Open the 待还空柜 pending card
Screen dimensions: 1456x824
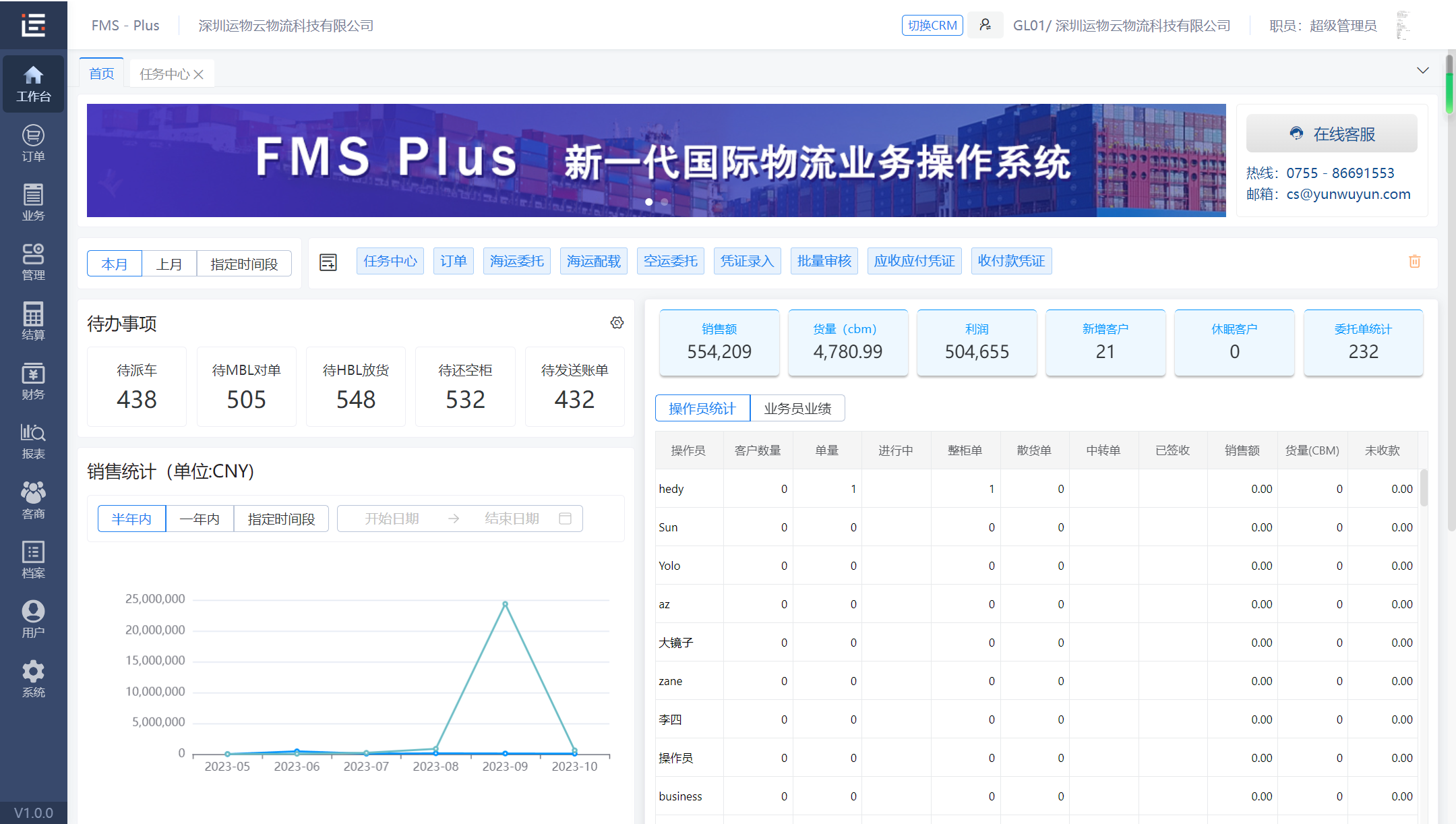pos(465,386)
